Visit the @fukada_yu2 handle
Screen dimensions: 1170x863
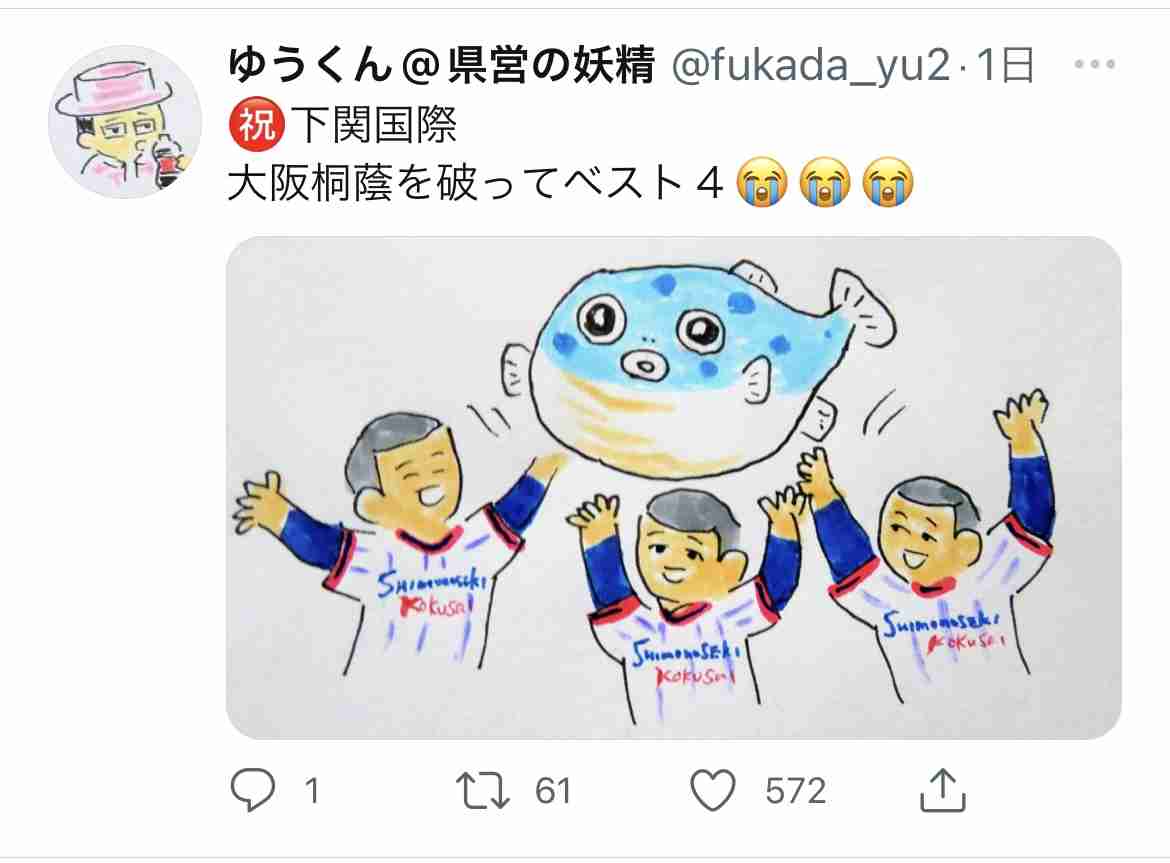(811, 66)
